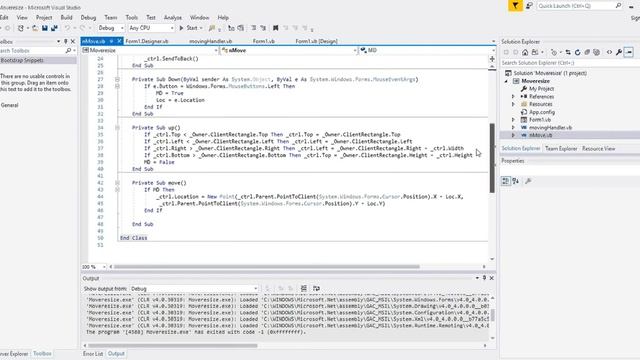The width and height of the screenshot is (640, 360).
Task: Click the feedback icon beside Quick Launch
Action: pos(529,6)
